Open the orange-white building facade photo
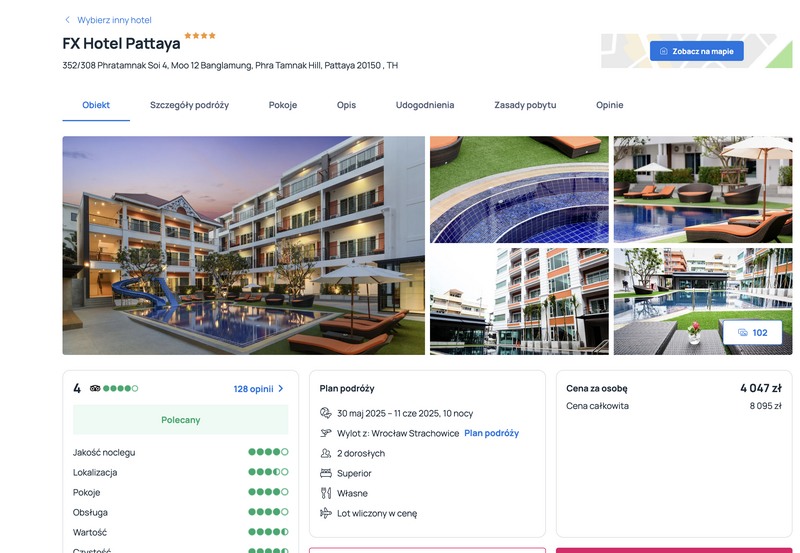 (x=519, y=301)
